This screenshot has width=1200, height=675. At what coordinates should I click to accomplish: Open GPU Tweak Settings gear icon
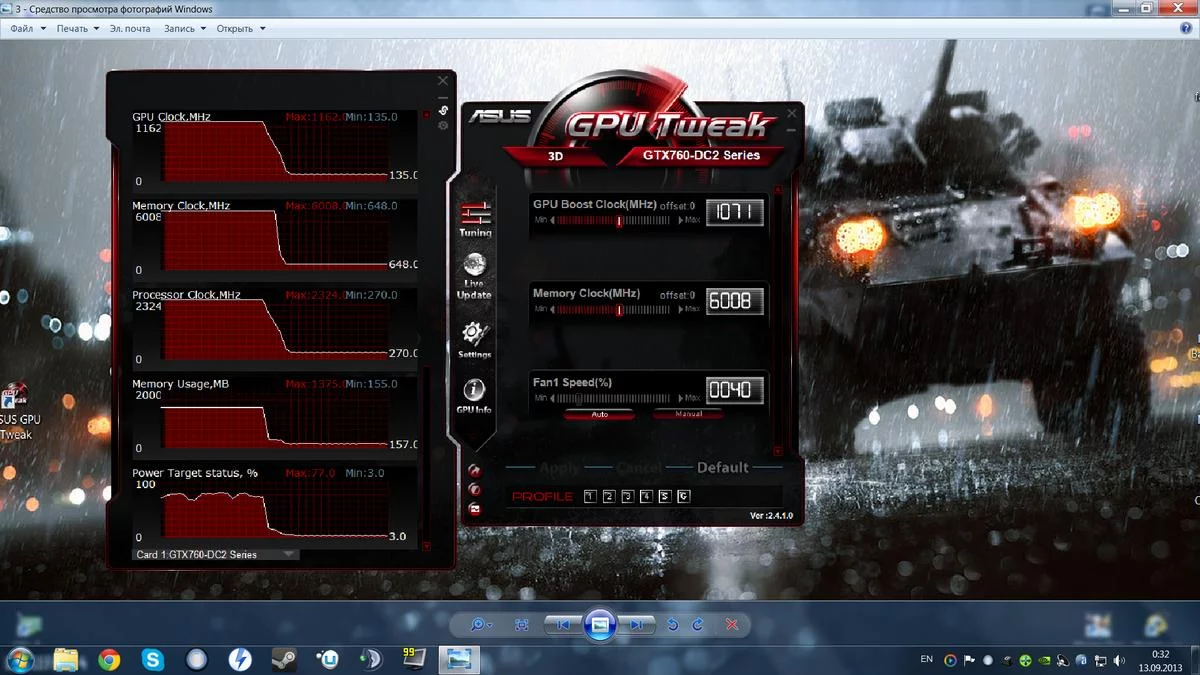[x=474, y=336]
